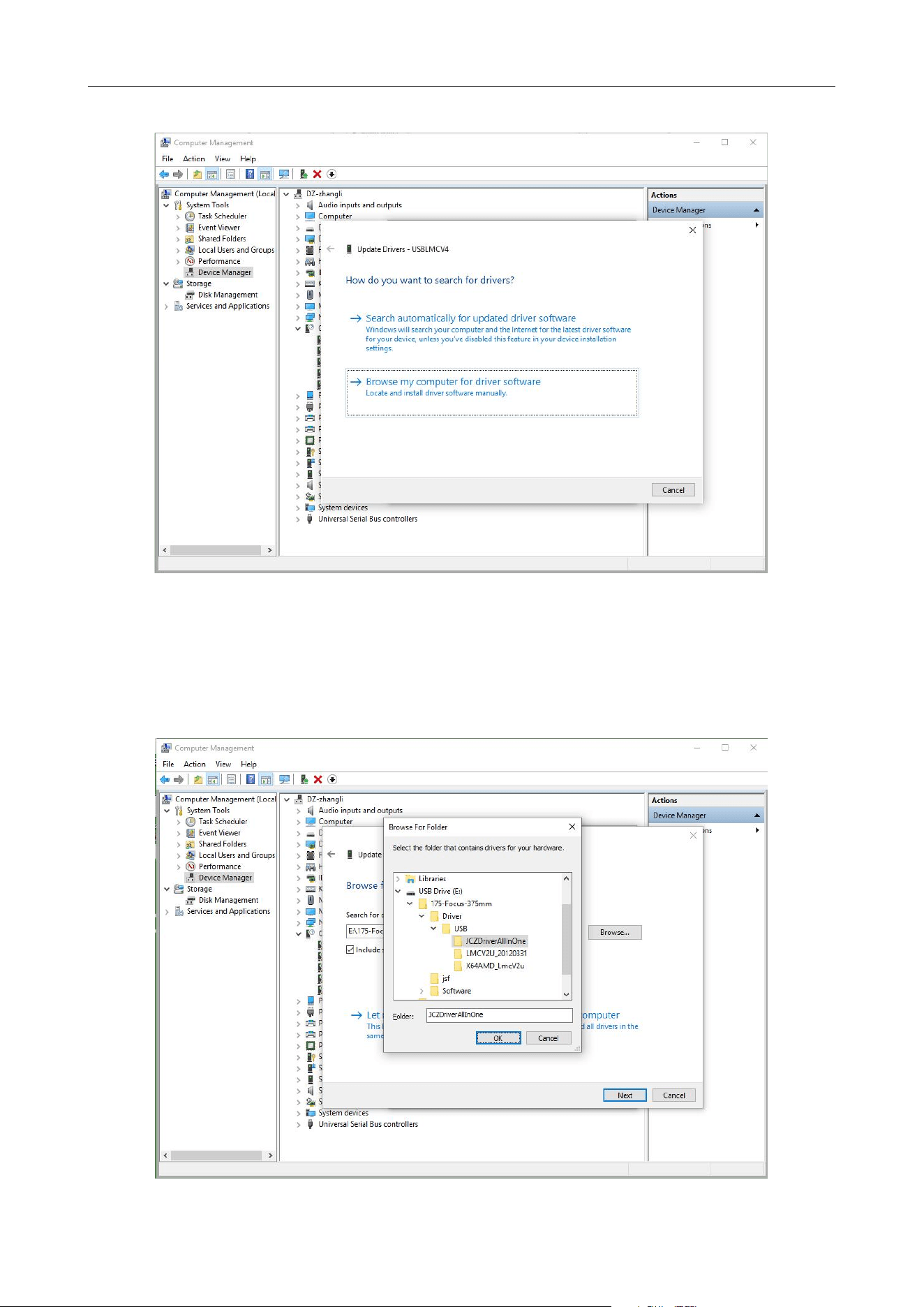Select the X64AMD_LmcV2u folder

click(495, 966)
